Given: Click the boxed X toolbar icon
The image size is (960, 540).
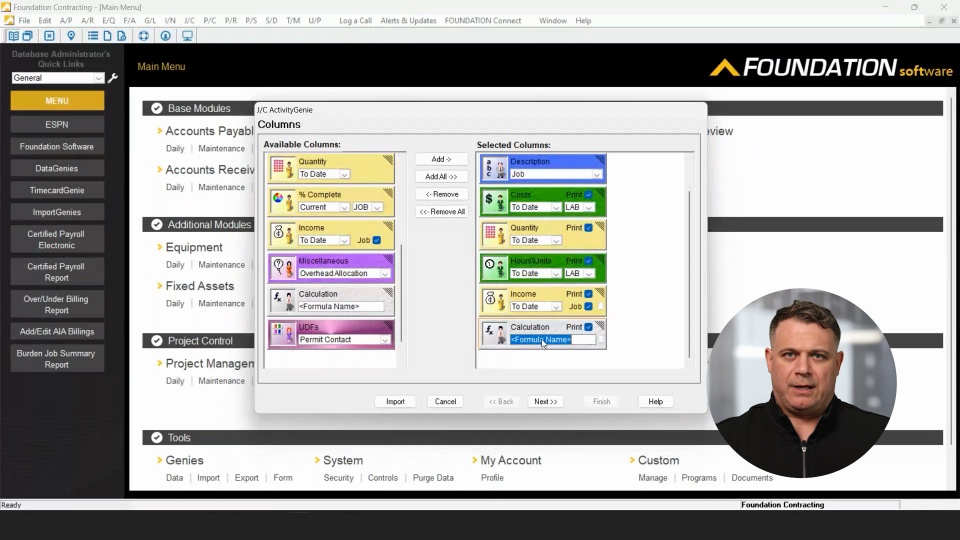Looking at the screenshot, I should 50,36.
